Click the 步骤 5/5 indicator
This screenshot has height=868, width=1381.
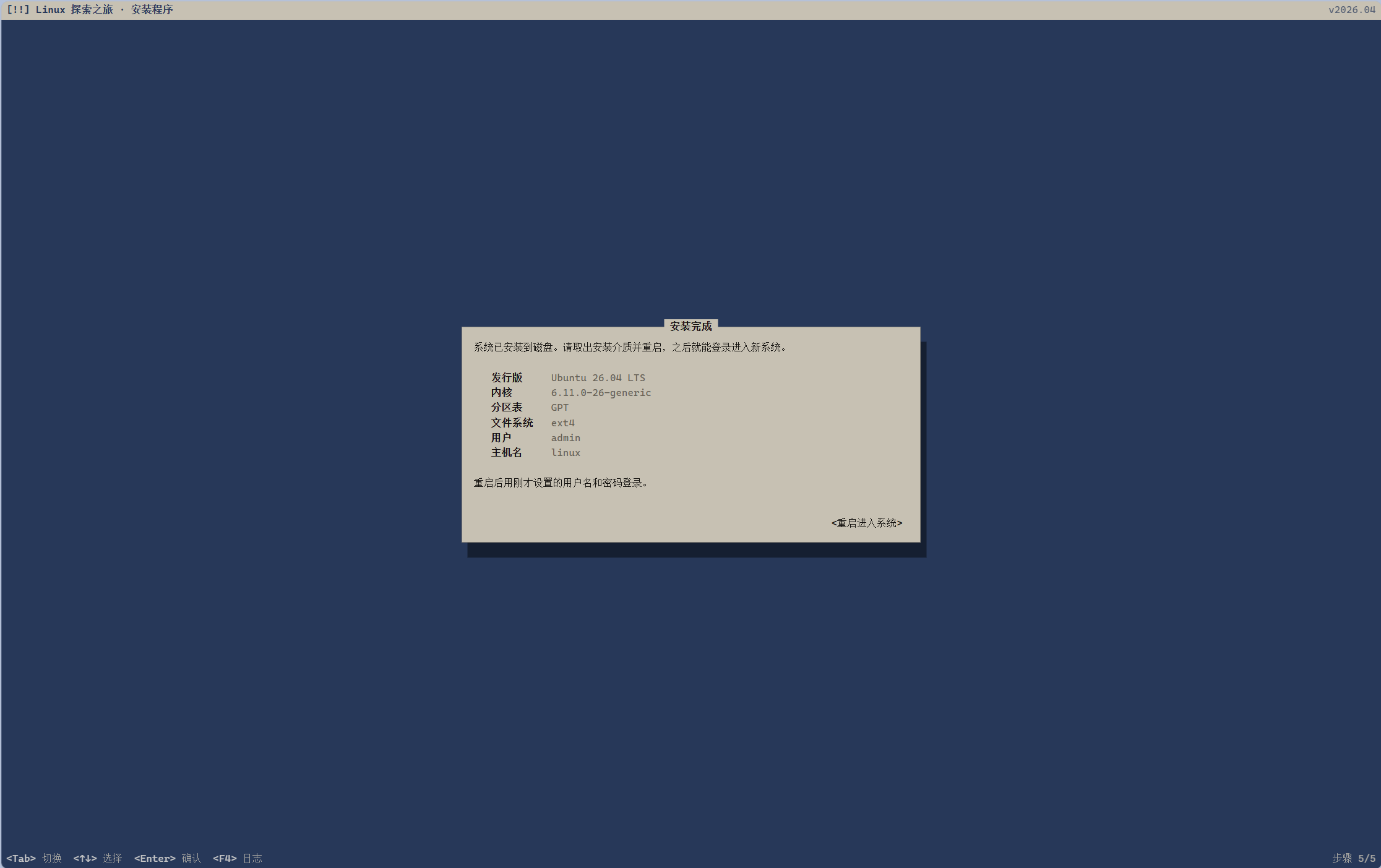(x=1354, y=858)
